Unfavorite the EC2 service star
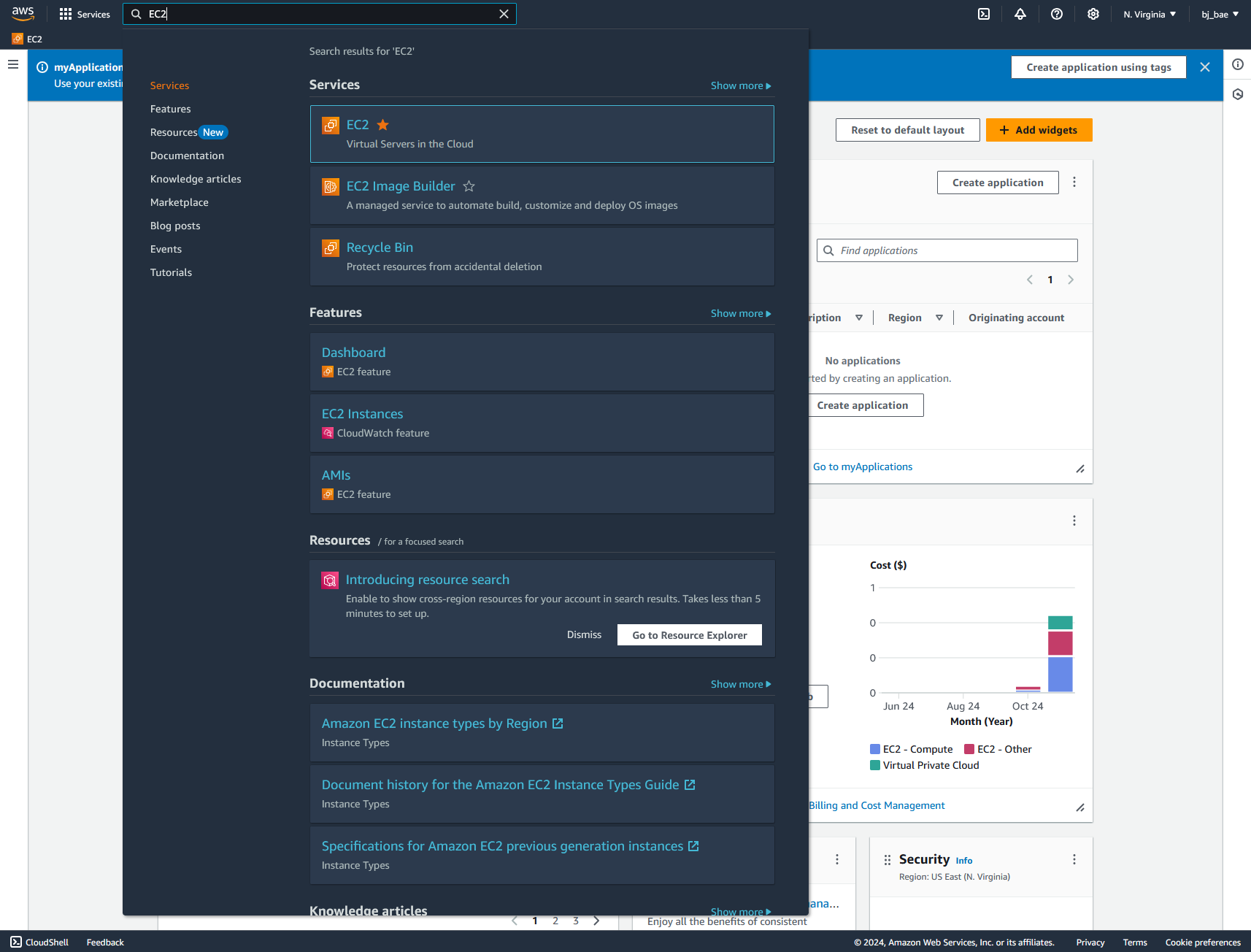The image size is (1251, 952). (x=382, y=125)
